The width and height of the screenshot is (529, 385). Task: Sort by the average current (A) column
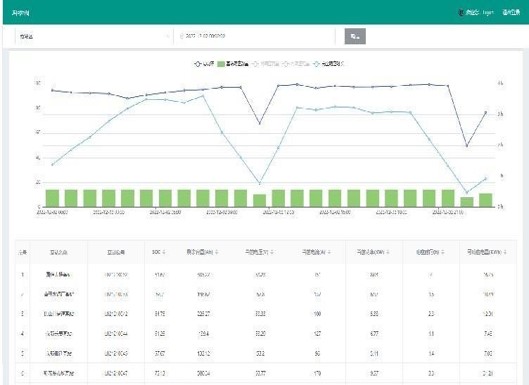329,252
